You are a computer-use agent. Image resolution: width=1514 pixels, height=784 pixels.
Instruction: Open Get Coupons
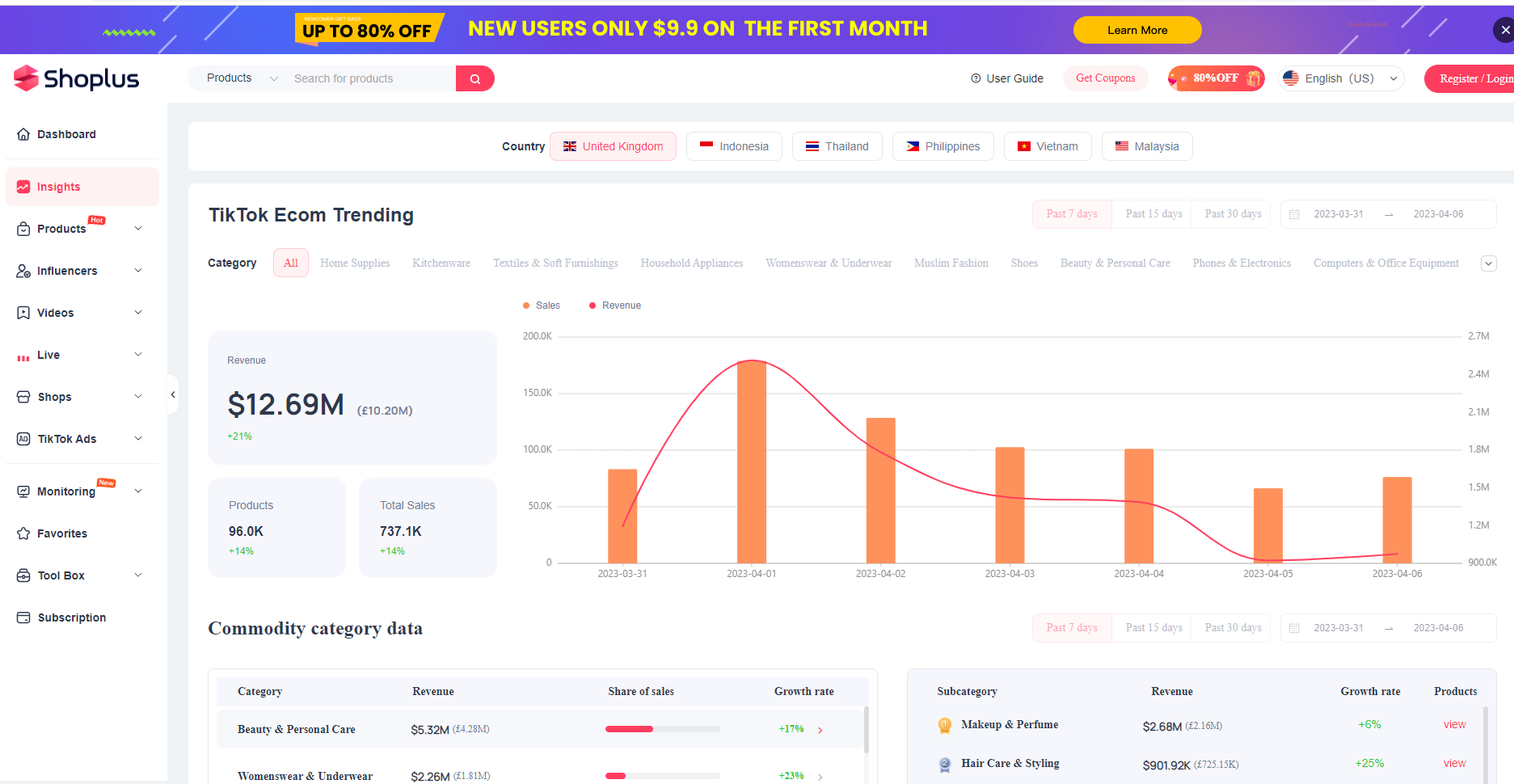[x=1105, y=78]
